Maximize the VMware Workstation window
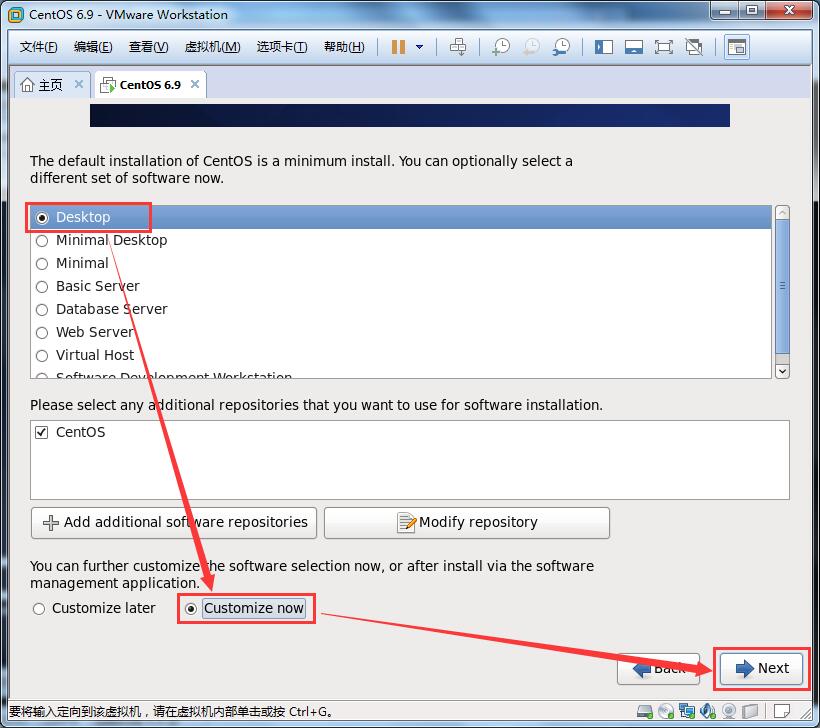This screenshot has width=820, height=728. pyautogui.click(x=752, y=10)
